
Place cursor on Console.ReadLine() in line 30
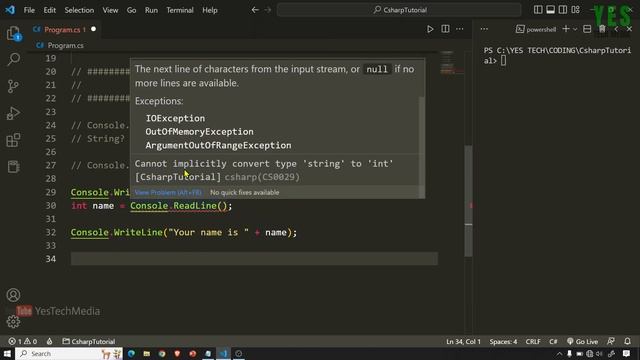179,206
